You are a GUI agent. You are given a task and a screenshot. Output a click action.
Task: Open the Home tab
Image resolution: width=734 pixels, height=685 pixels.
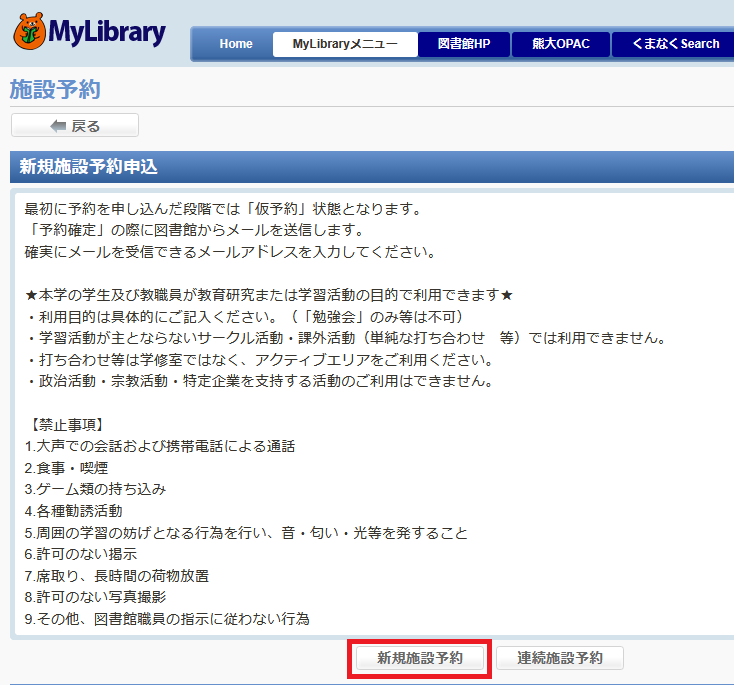pos(236,44)
